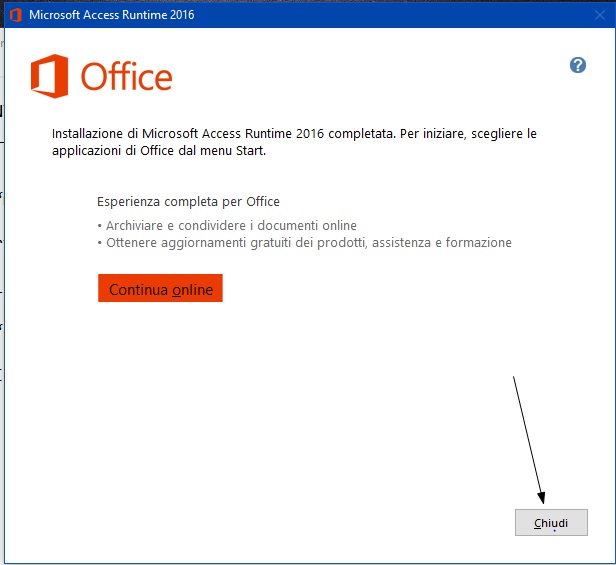Click the "Ottenere aggiornamenti gratuiti" bullet line
This screenshot has width=616, height=565.
point(304,242)
